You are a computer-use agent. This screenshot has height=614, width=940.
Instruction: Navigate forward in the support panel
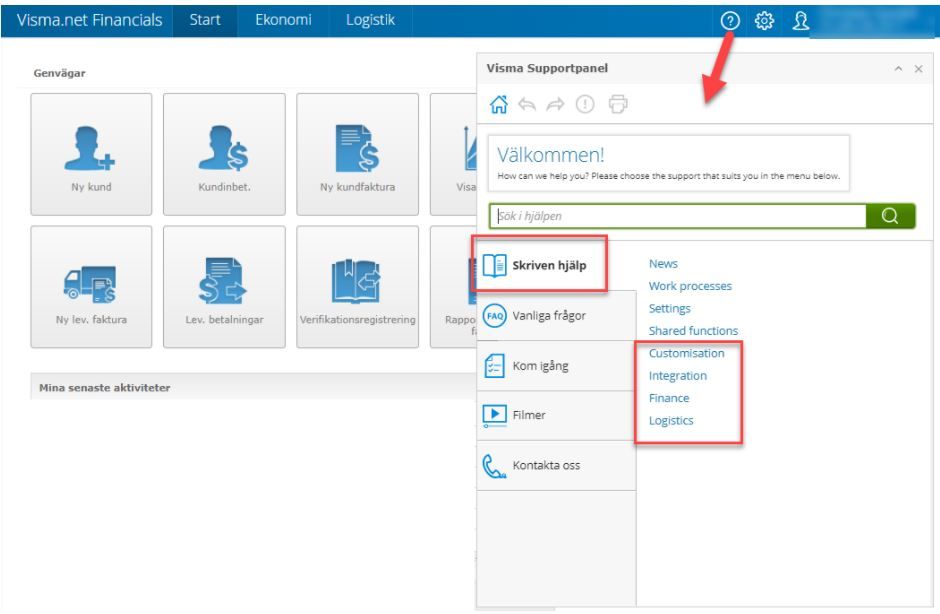[x=555, y=104]
